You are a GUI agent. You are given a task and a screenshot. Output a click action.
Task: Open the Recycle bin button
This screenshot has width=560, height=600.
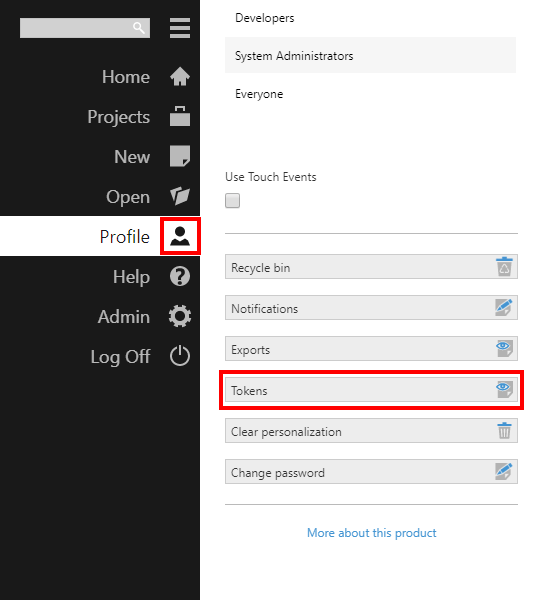[x=371, y=267]
